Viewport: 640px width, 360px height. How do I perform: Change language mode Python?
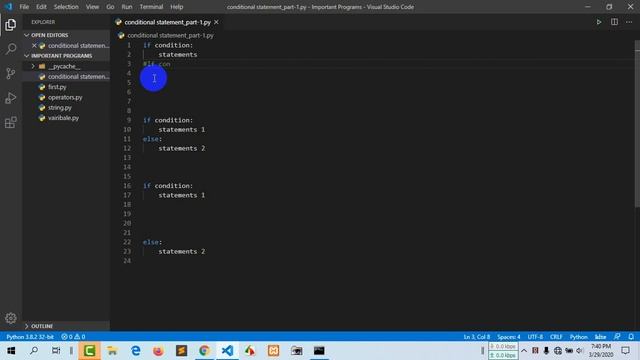tap(578, 337)
